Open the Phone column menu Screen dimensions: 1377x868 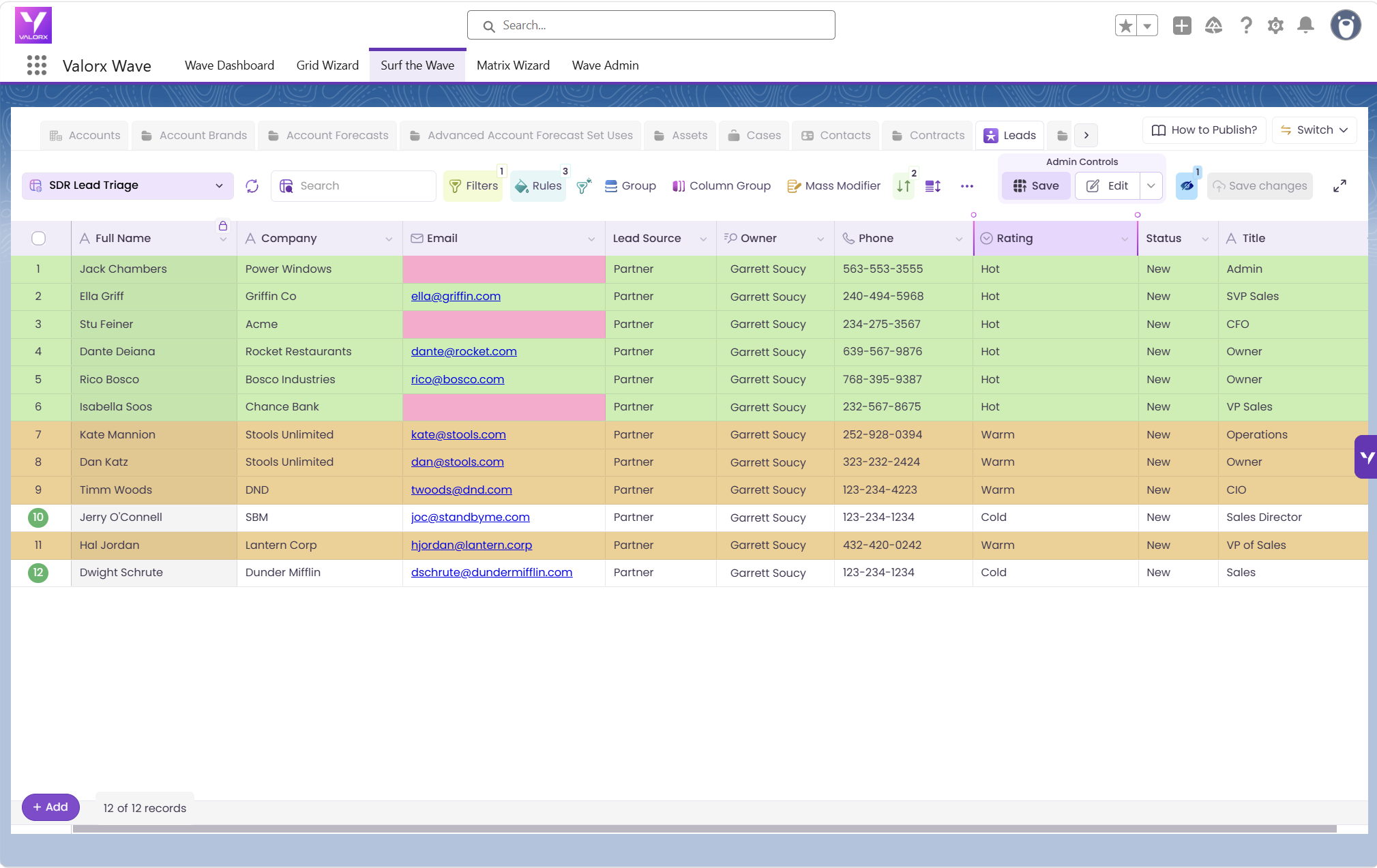[959, 239]
